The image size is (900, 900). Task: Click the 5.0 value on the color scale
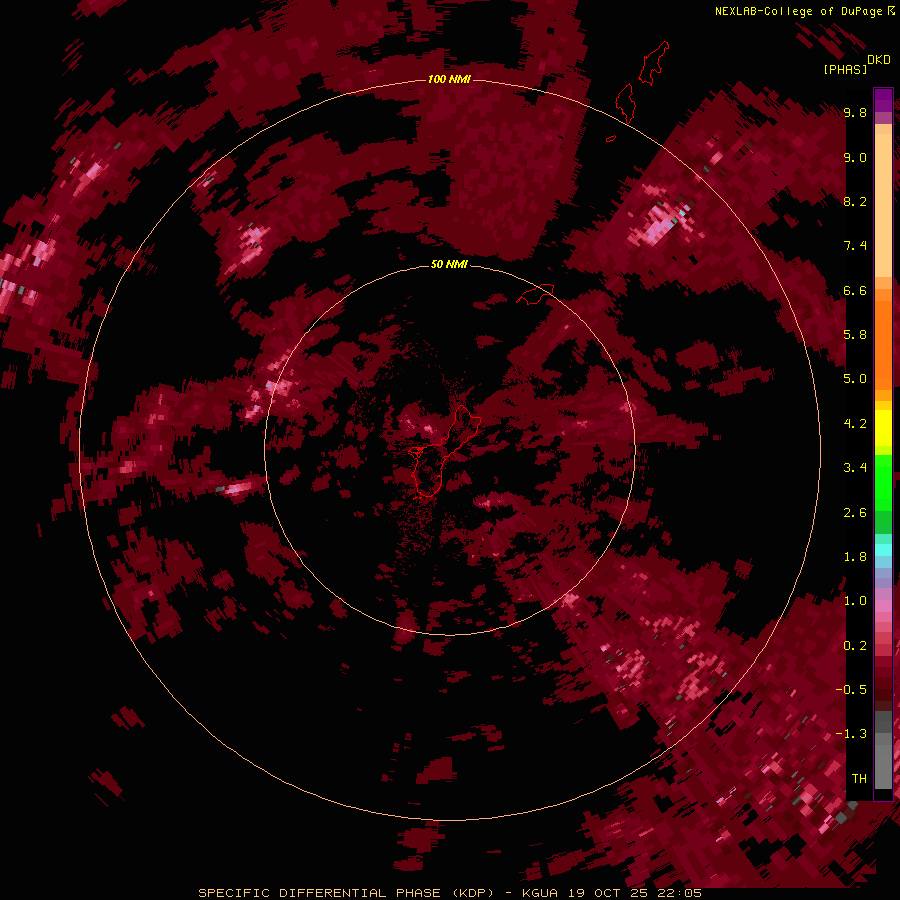(855, 379)
